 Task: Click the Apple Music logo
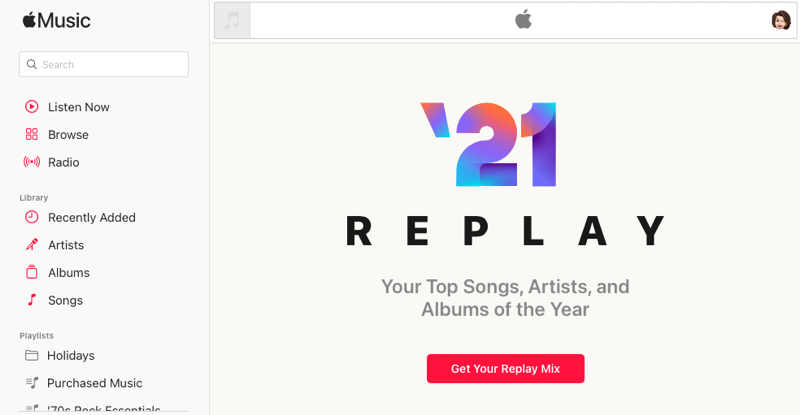[56, 20]
